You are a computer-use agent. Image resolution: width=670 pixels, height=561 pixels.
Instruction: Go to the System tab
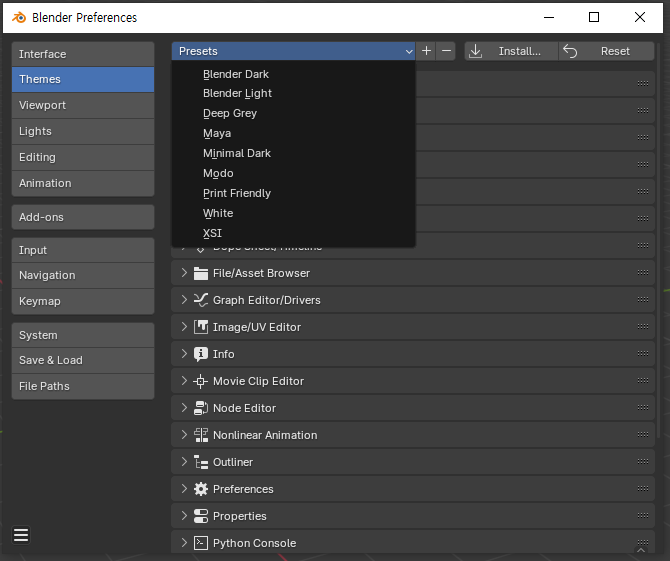[83, 335]
